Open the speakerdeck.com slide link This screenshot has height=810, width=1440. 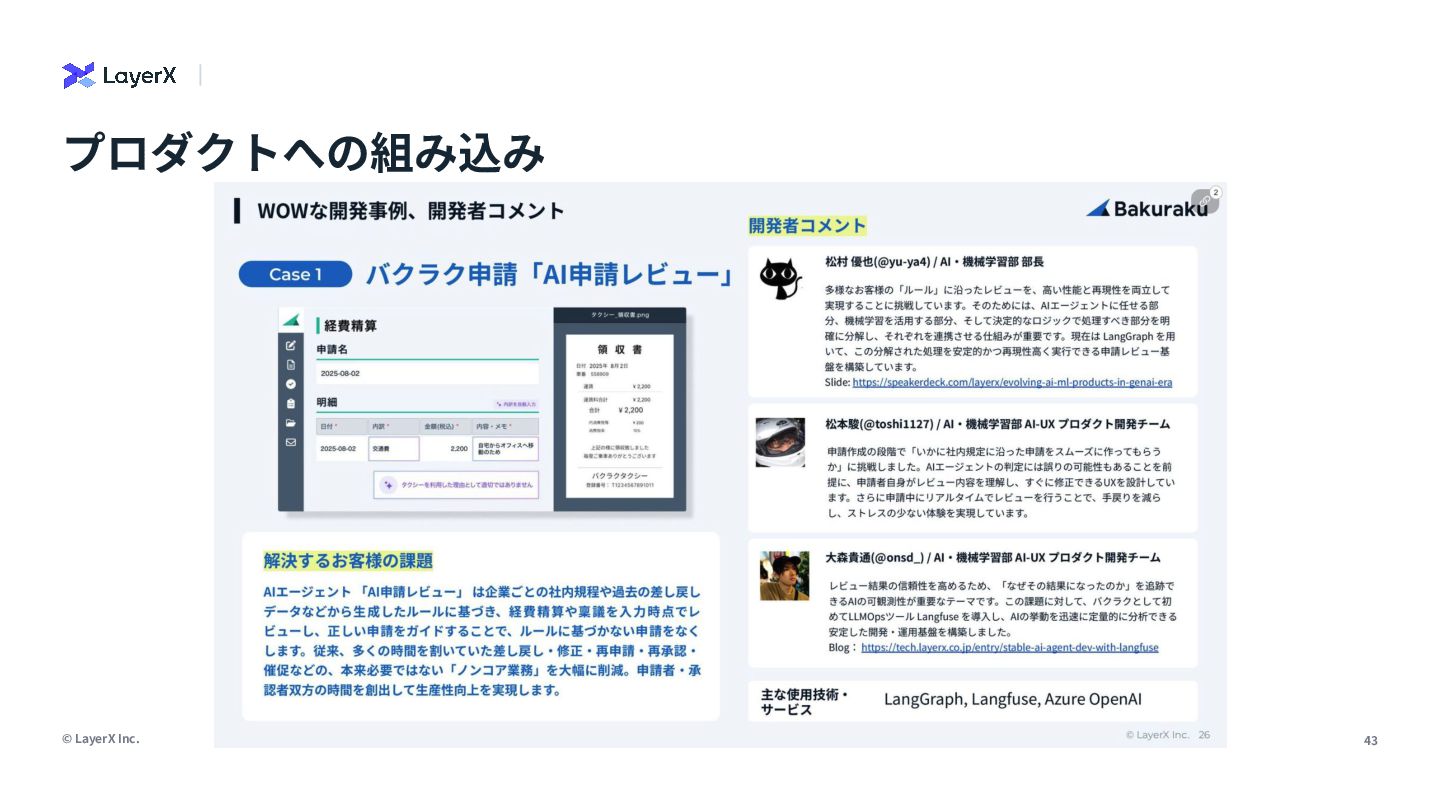pyautogui.click(x=1012, y=382)
